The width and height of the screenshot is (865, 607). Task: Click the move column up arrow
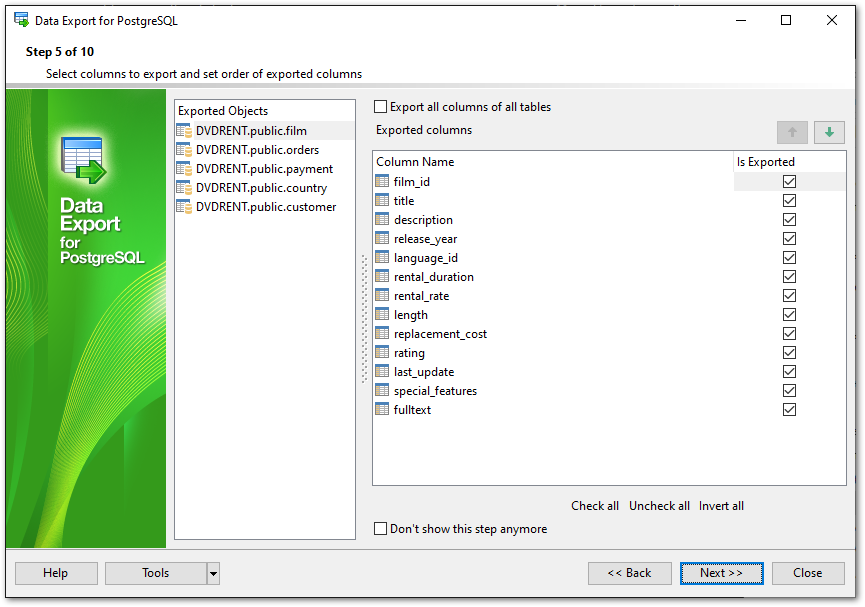792,132
